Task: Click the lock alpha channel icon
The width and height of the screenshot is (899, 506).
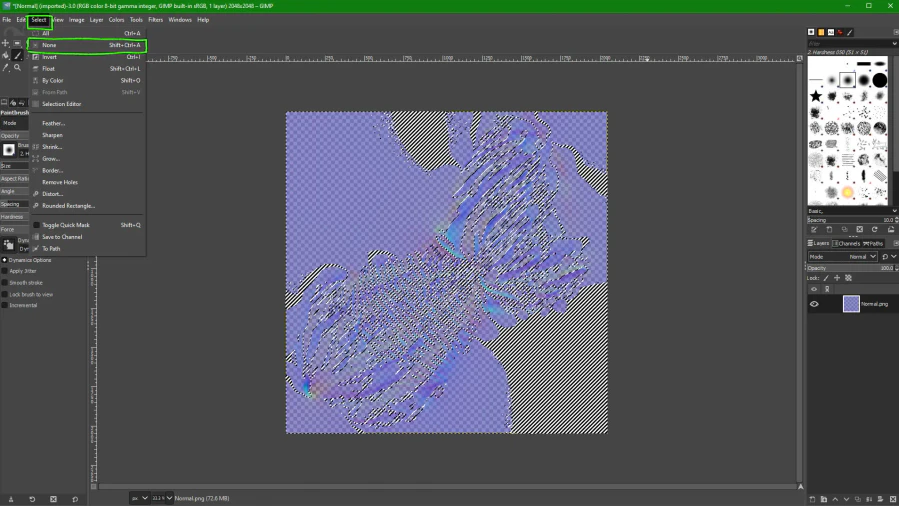Action: point(849,278)
